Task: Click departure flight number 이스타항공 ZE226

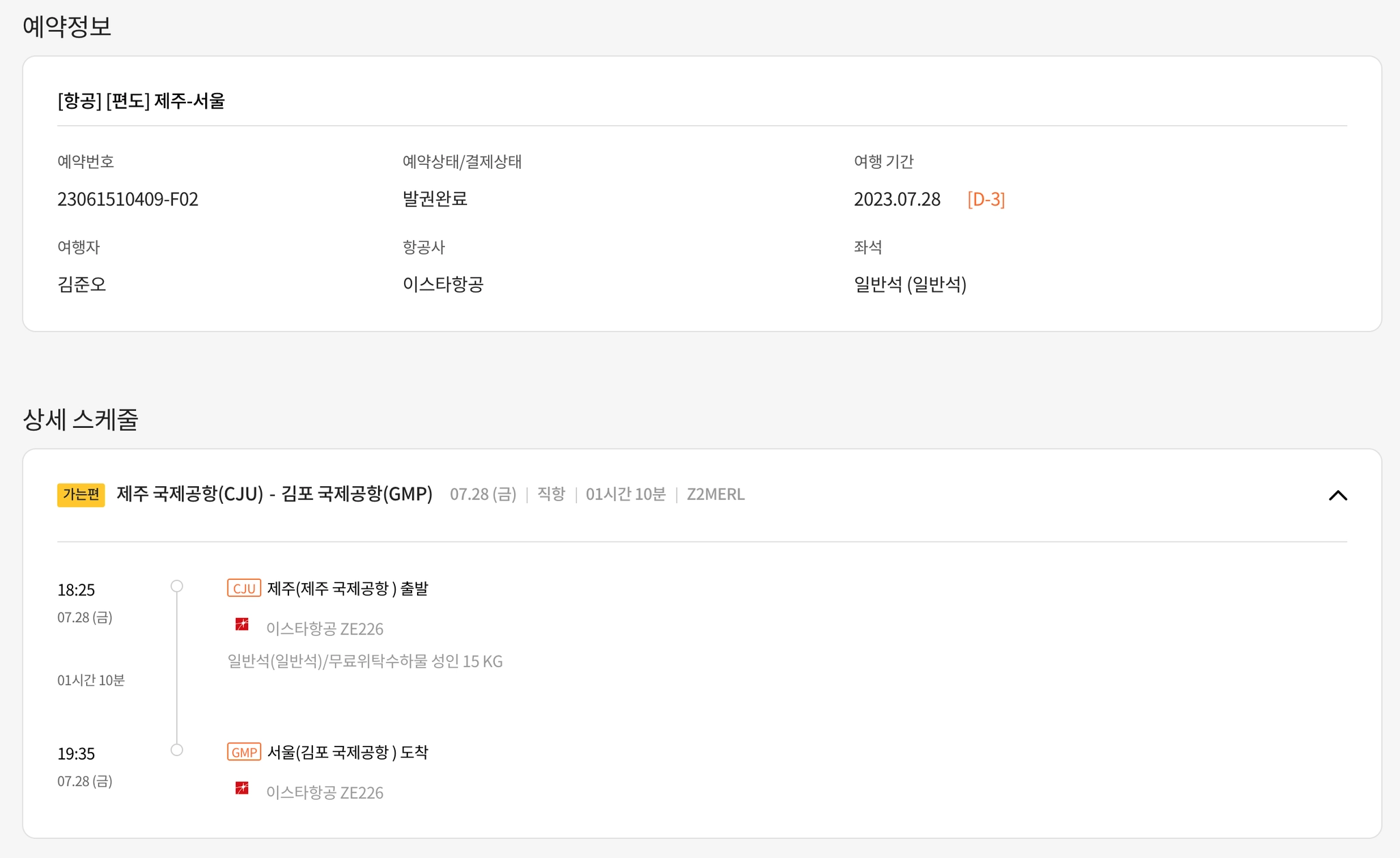Action: [325, 629]
